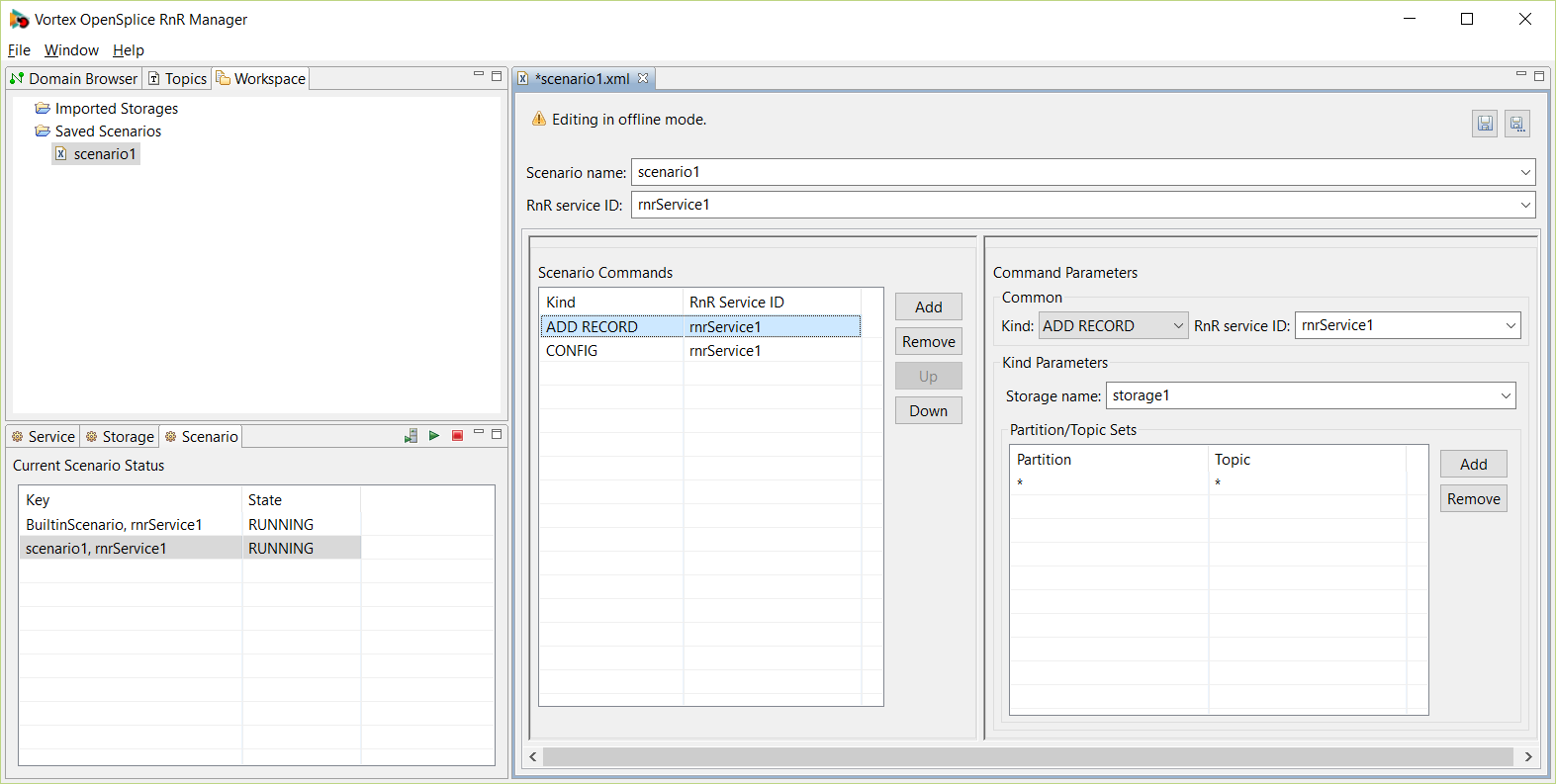Open the Service status tab

(43, 436)
